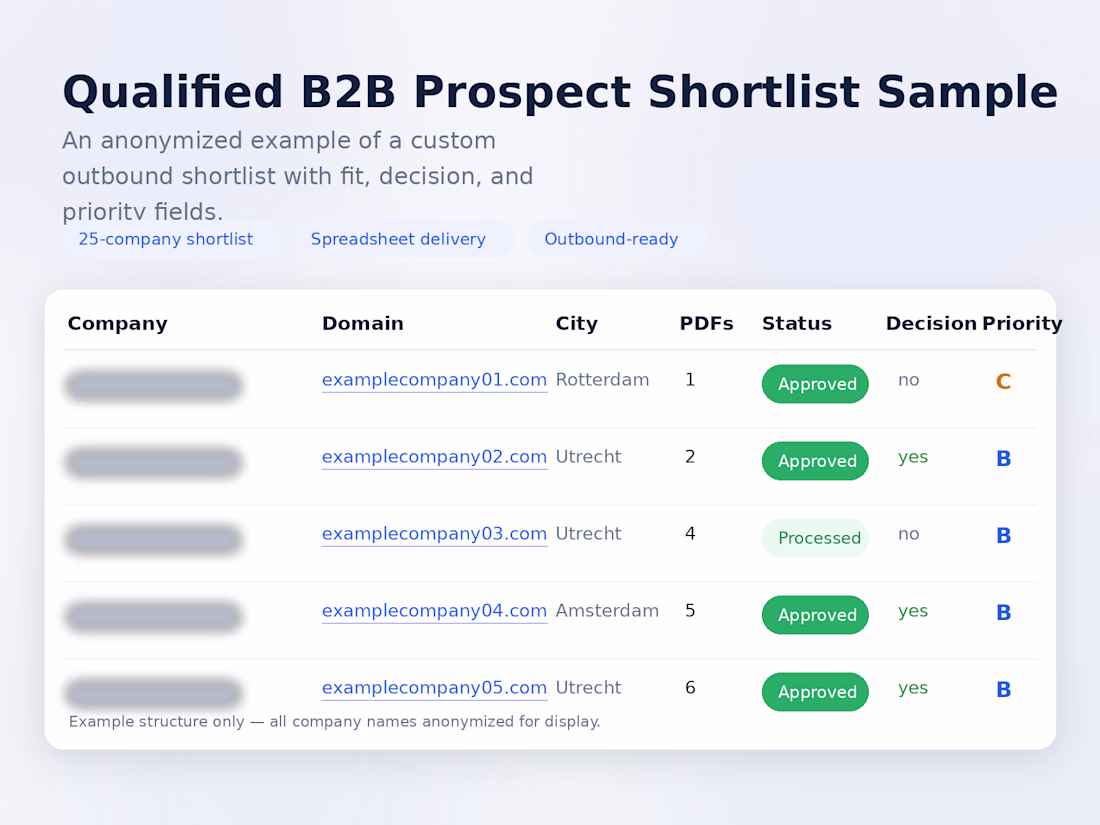Click the 25-company shortlist tag
This screenshot has height=825, width=1100.
tap(166, 239)
